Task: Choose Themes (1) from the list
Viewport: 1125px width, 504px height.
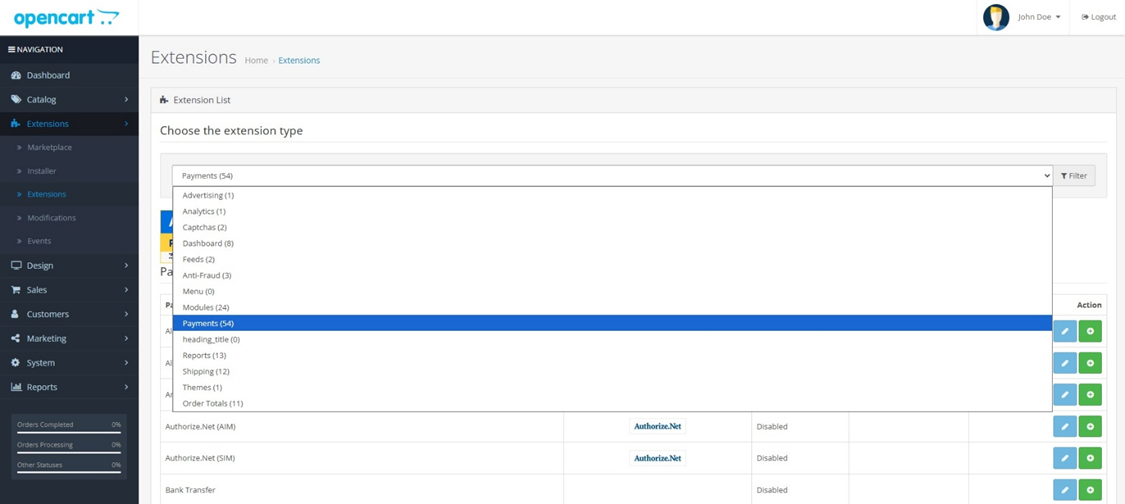Action: click(612, 388)
